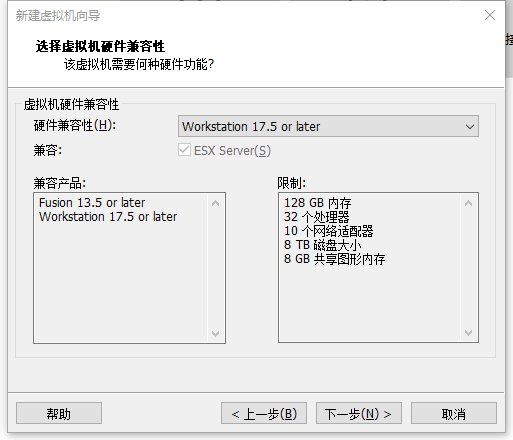
Task: Toggle the ESX Server checkbox
Action: click(x=184, y=150)
